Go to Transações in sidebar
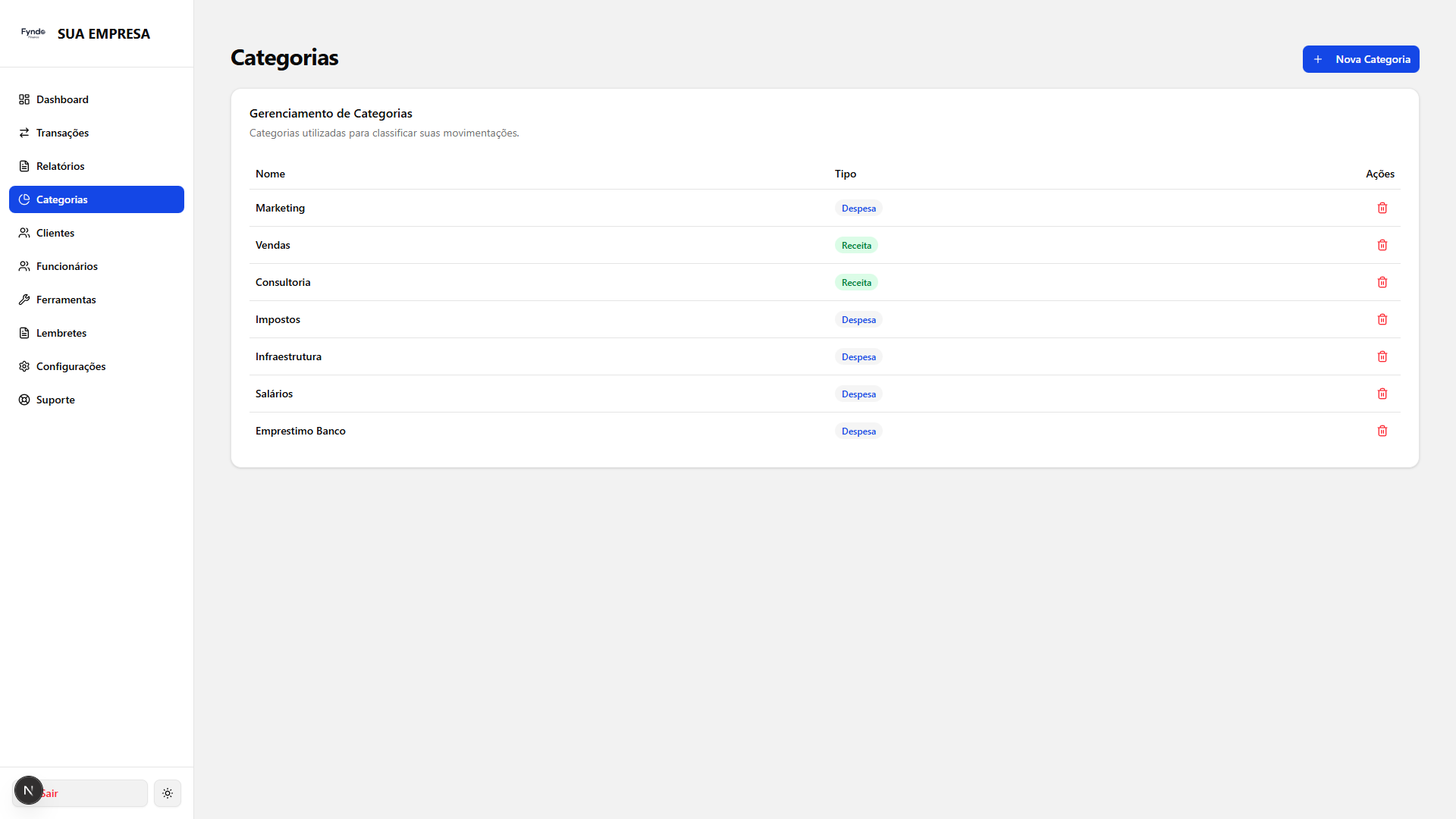 [62, 133]
